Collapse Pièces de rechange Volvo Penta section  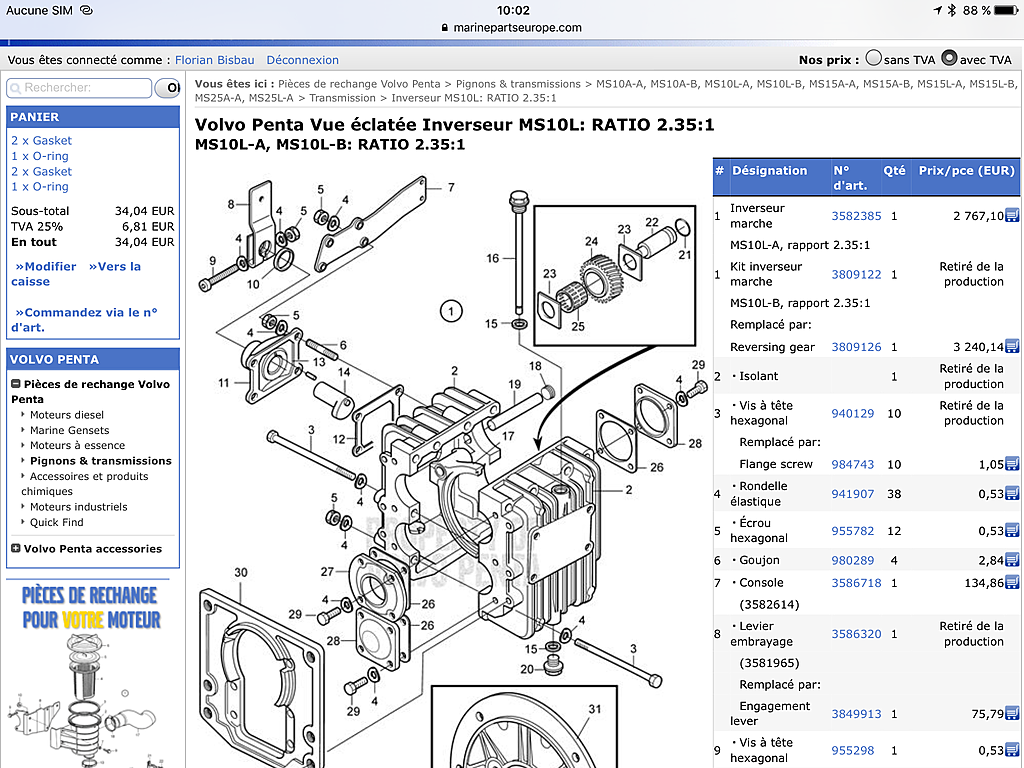coord(16,384)
